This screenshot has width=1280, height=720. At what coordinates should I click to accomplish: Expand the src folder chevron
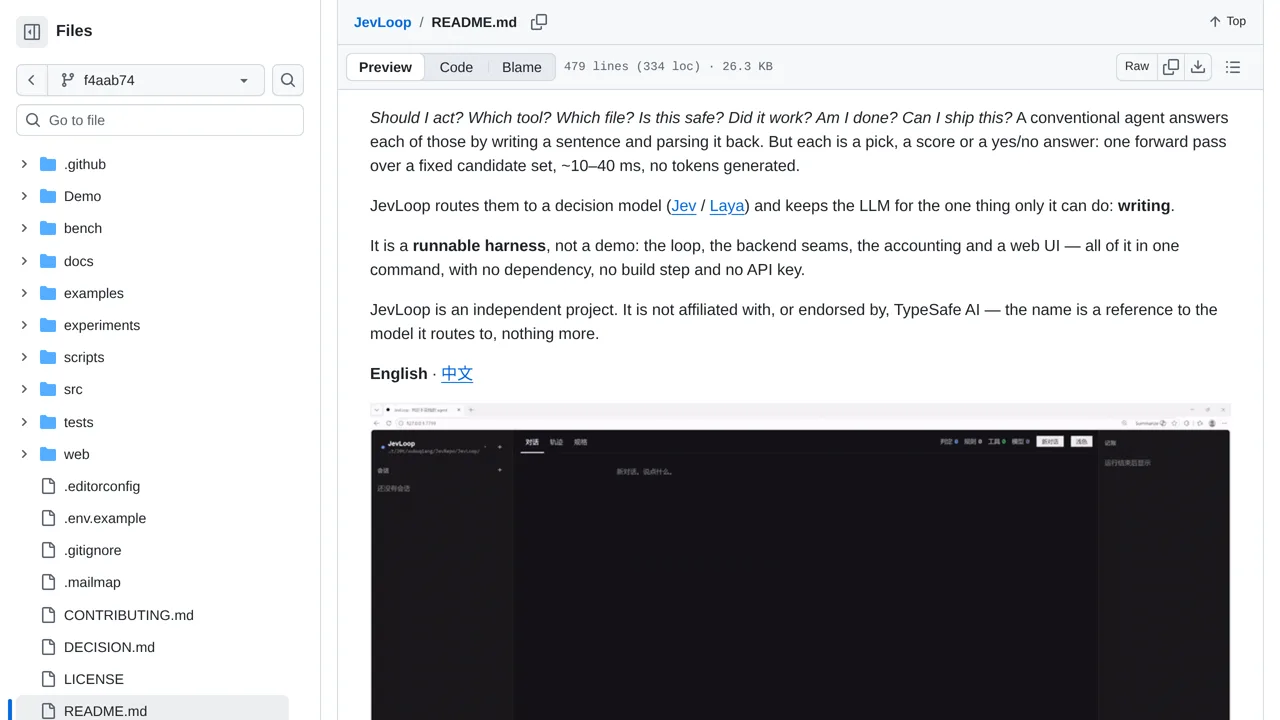(24, 389)
